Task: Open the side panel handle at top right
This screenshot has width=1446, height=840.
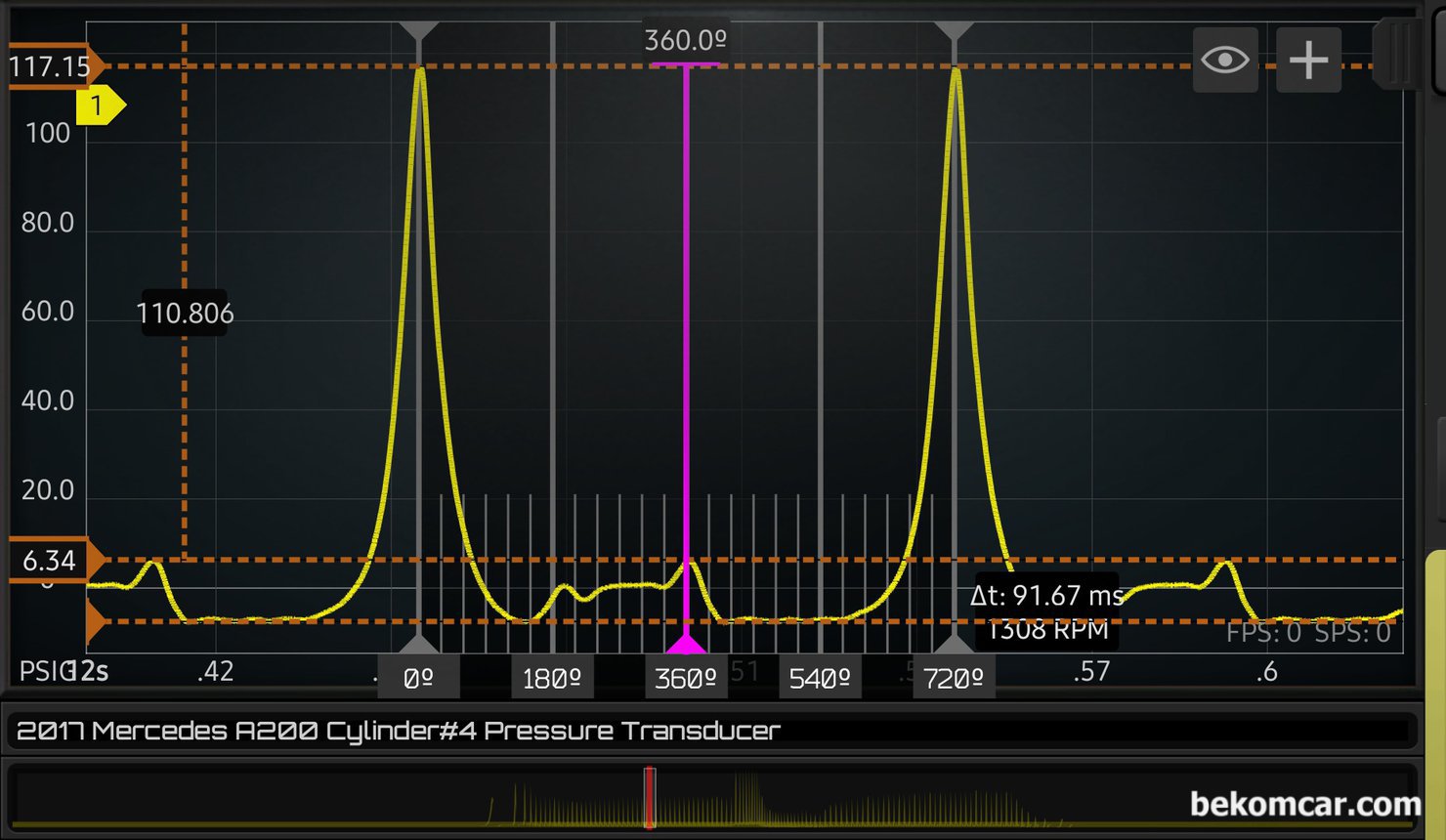Action: pyautogui.click(x=1399, y=54)
